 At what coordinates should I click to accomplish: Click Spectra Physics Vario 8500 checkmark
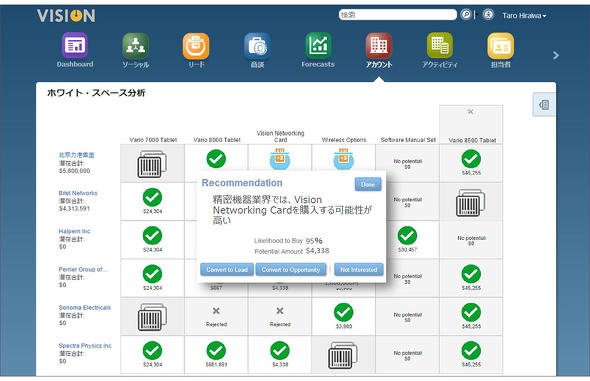[471, 351]
